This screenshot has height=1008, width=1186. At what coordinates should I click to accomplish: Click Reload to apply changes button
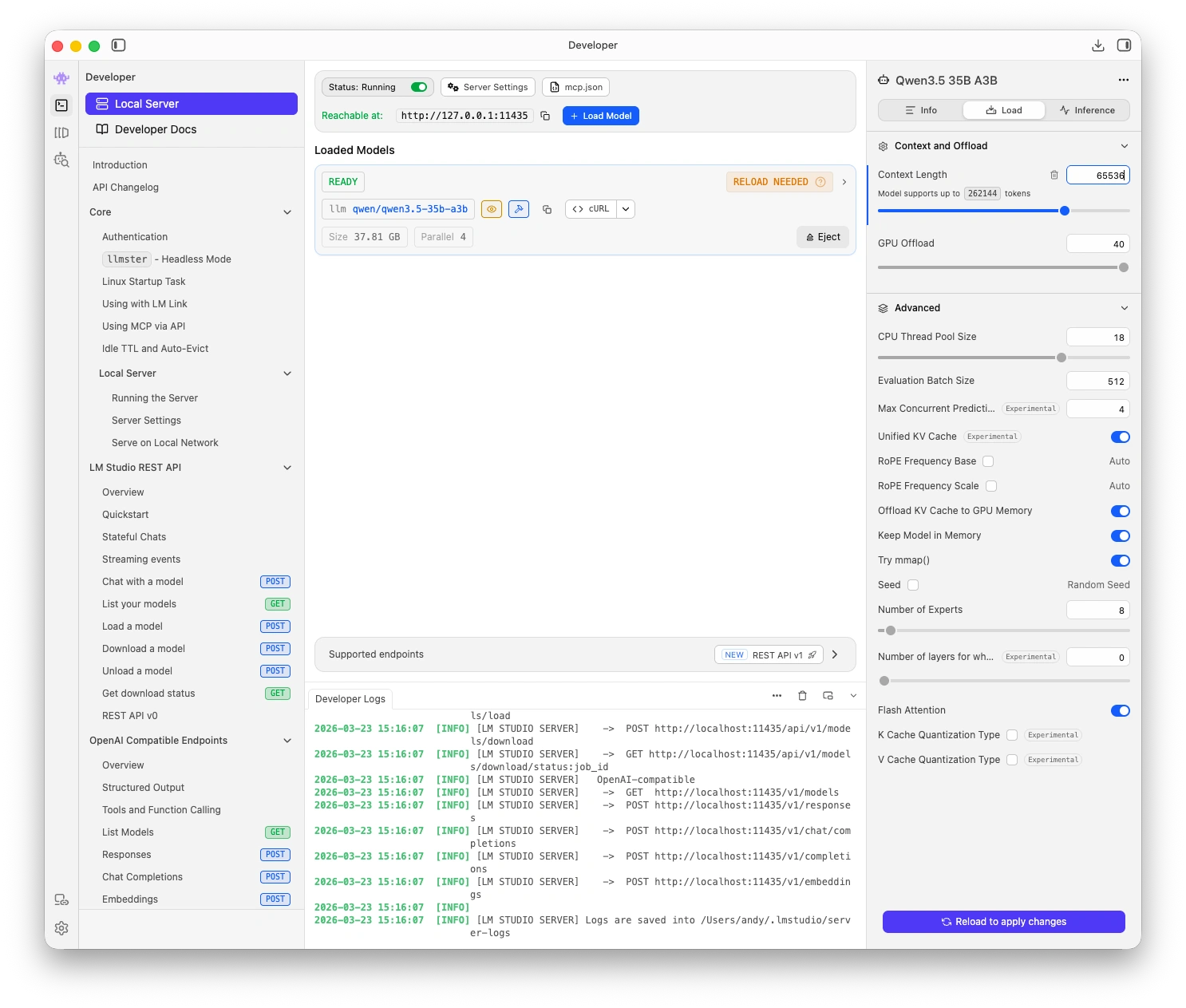pyautogui.click(x=1003, y=922)
